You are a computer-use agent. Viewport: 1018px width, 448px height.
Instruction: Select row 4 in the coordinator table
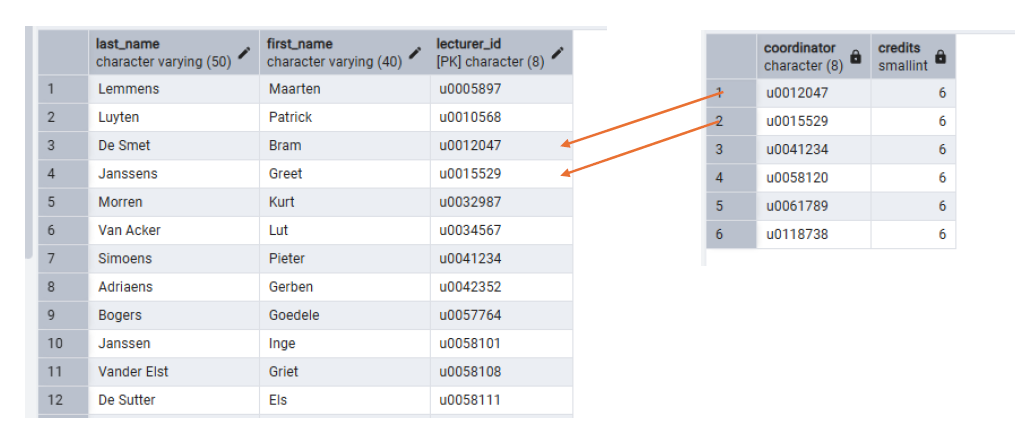point(730,178)
